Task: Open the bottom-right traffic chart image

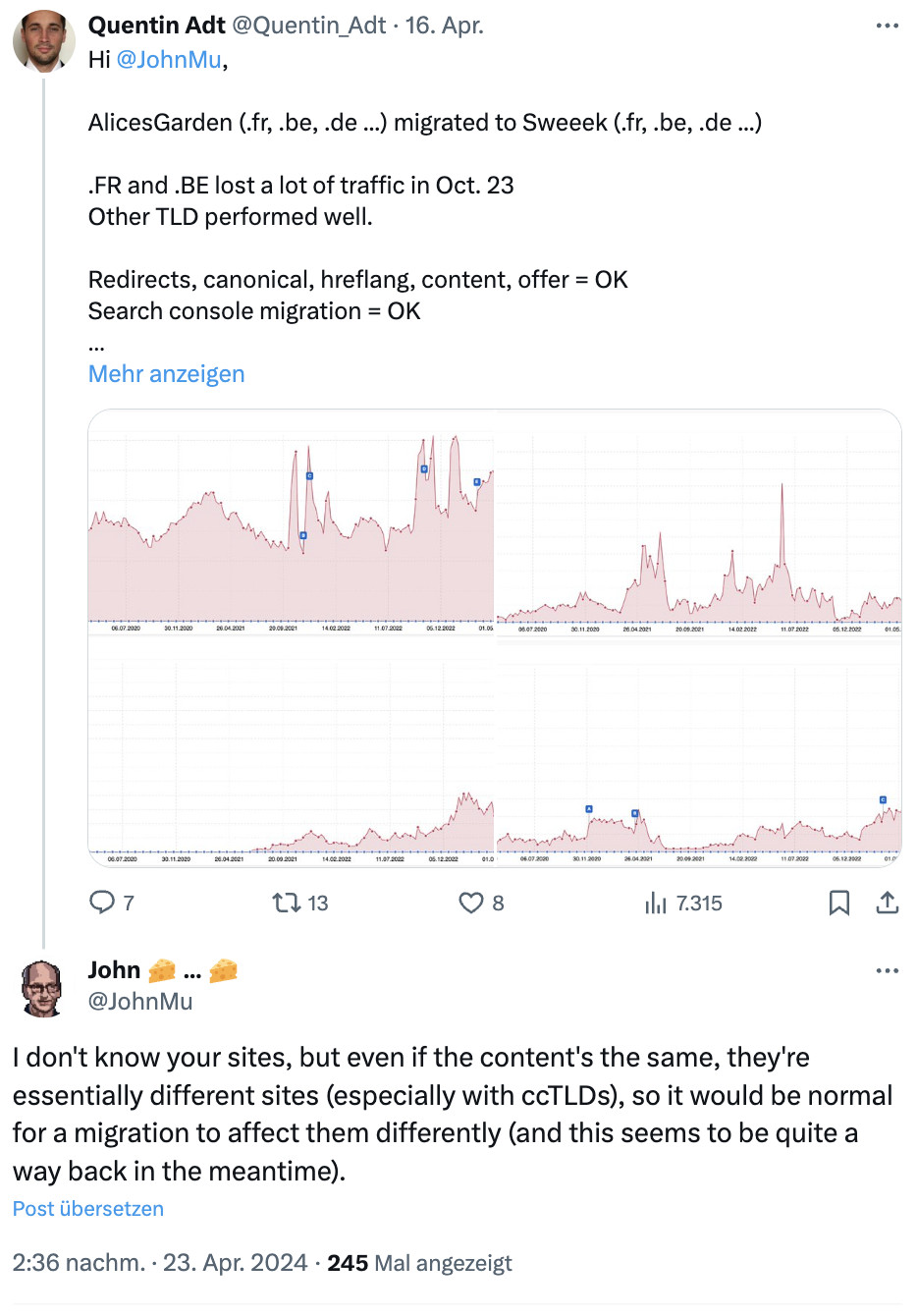Action: coord(699,752)
